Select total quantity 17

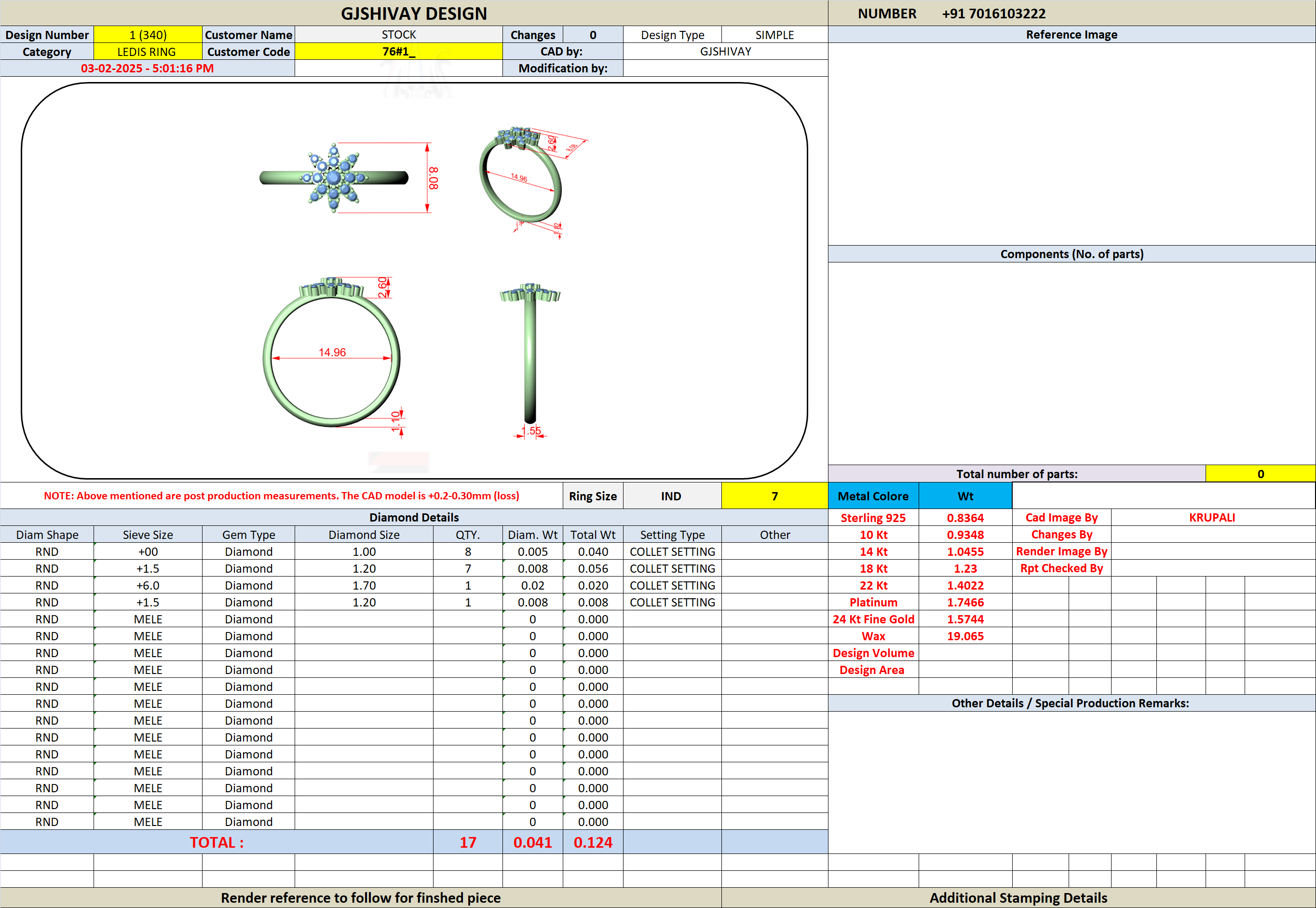[468, 842]
